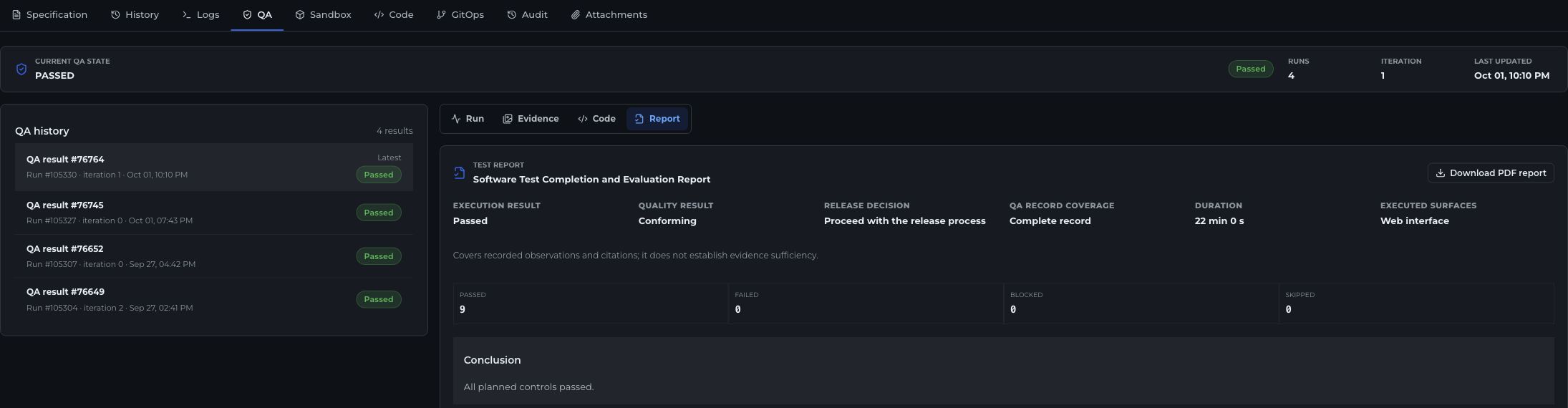Click the Passed badge on result #76649
Screen dimensions: 1568x408
click(x=379, y=299)
